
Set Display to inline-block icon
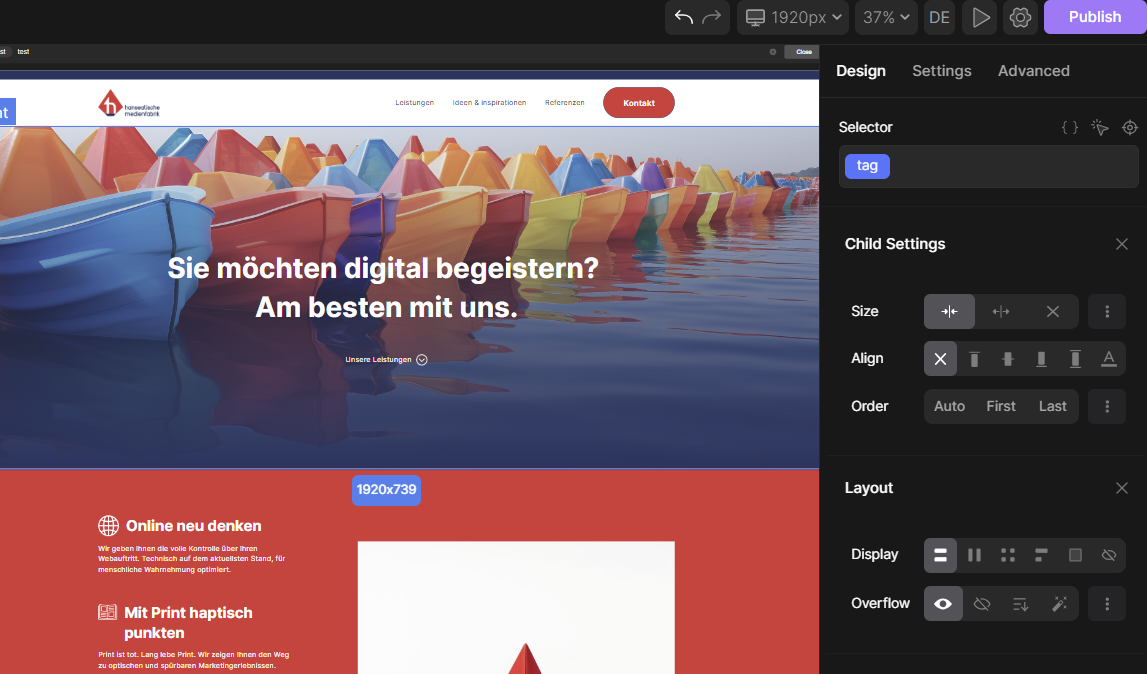1042,555
